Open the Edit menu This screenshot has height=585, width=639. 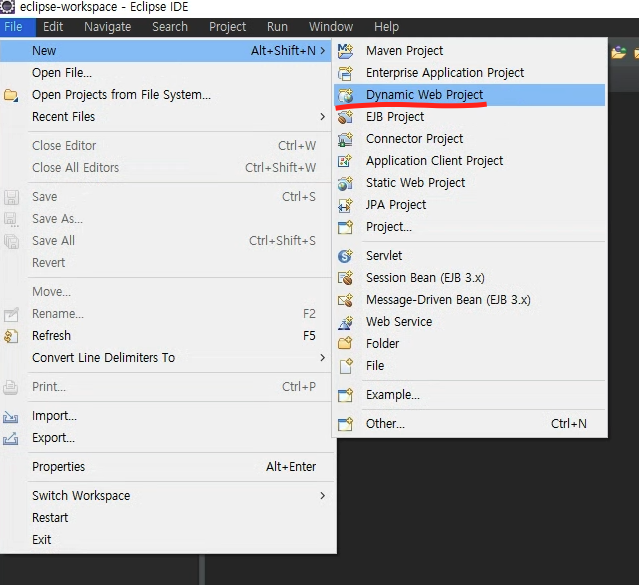point(53,27)
